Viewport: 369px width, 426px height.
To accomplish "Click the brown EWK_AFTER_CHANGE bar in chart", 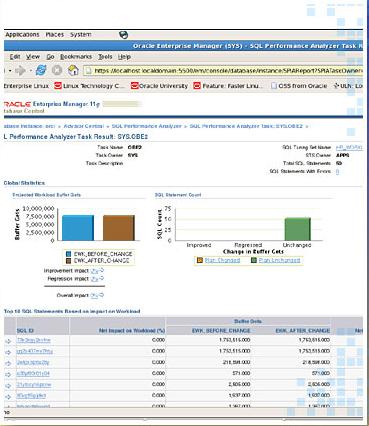I will point(119,228).
